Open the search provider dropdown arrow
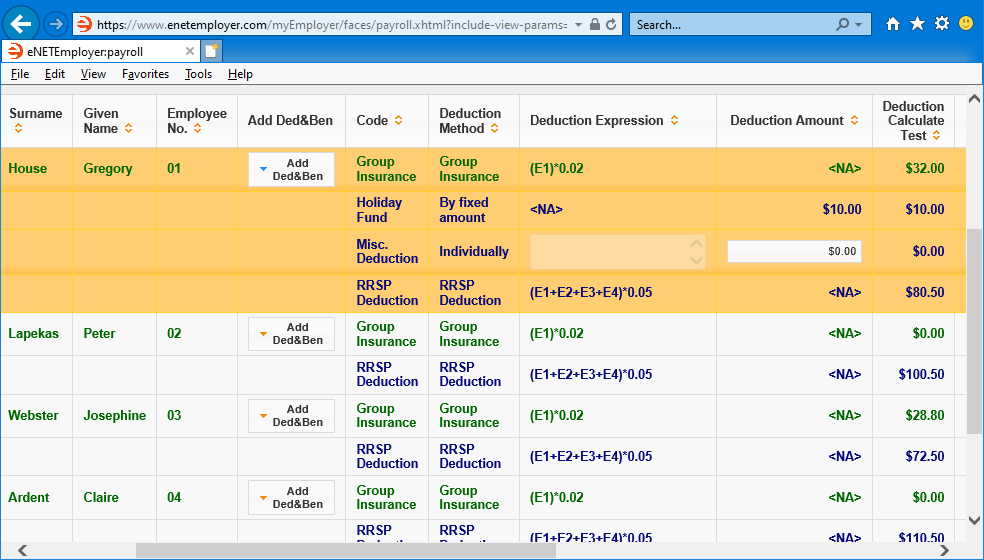This screenshot has height=560, width=984. click(x=858, y=25)
